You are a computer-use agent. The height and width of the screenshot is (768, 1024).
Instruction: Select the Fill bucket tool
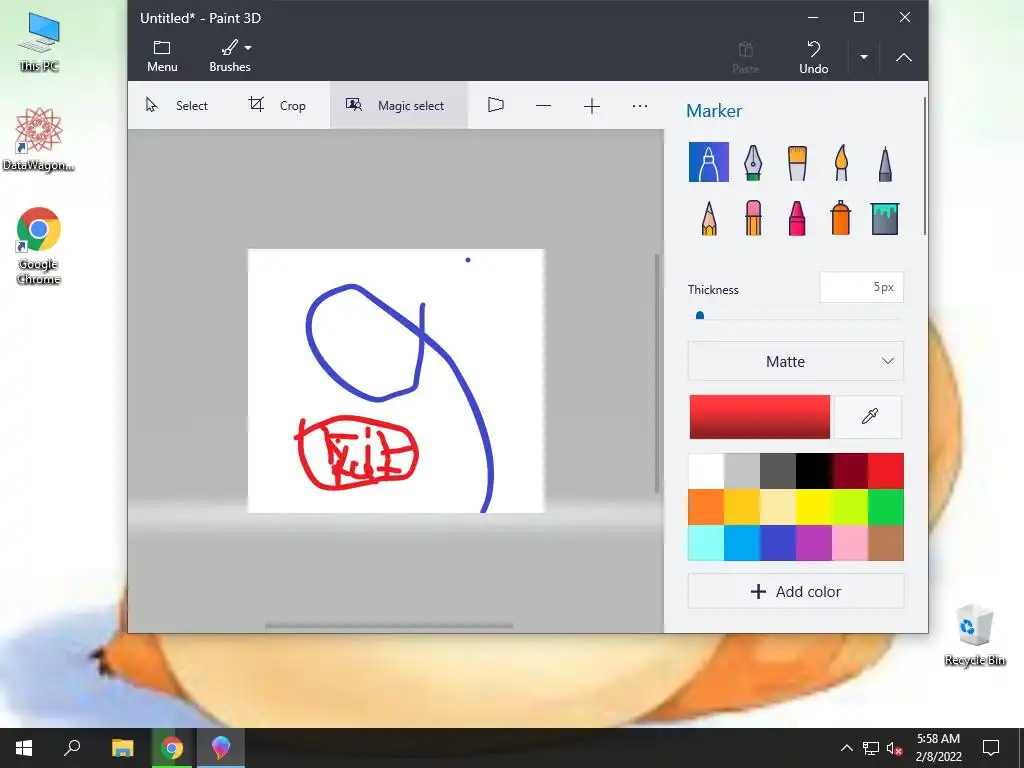tap(885, 218)
